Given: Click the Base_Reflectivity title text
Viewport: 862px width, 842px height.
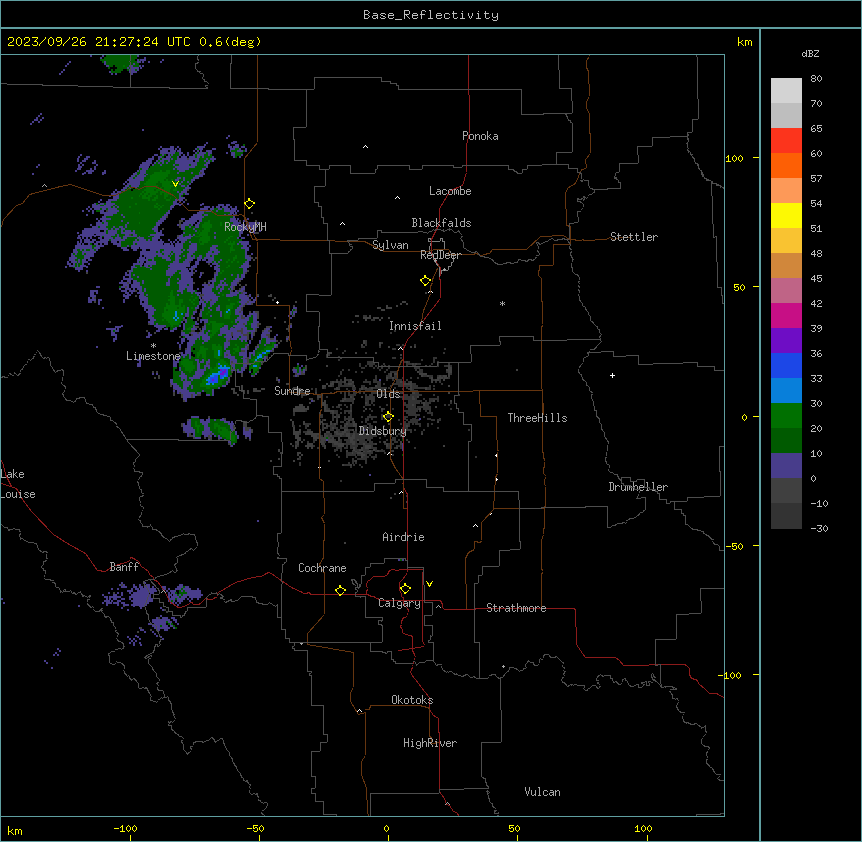Looking at the screenshot, I should (431, 15).
